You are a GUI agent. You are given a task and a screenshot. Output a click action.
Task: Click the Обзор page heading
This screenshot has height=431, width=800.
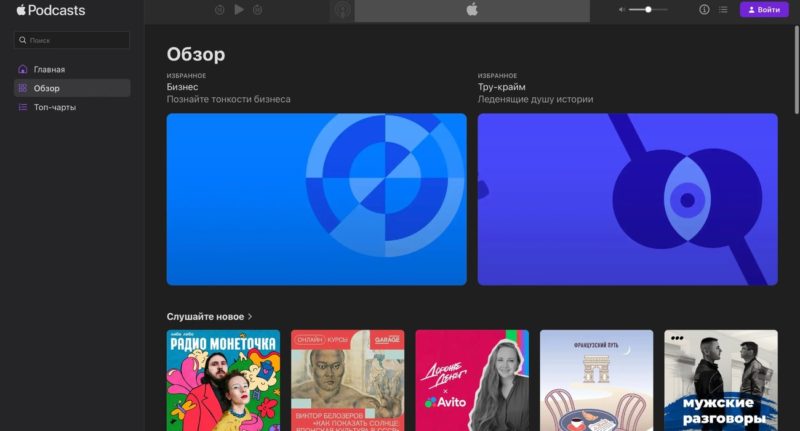click(x=196, y=55)
